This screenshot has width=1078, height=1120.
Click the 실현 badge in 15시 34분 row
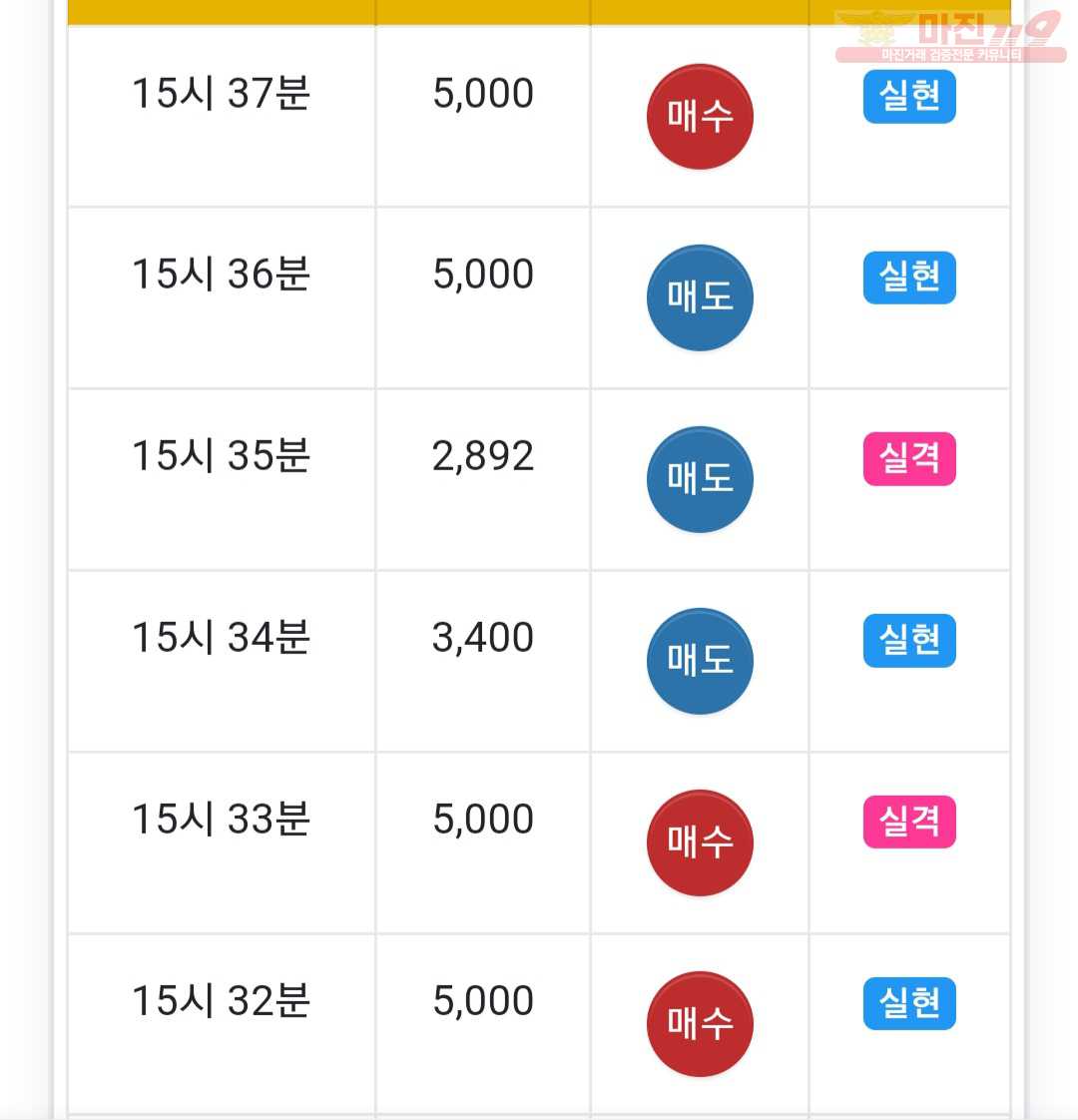(x=908, y=640)
